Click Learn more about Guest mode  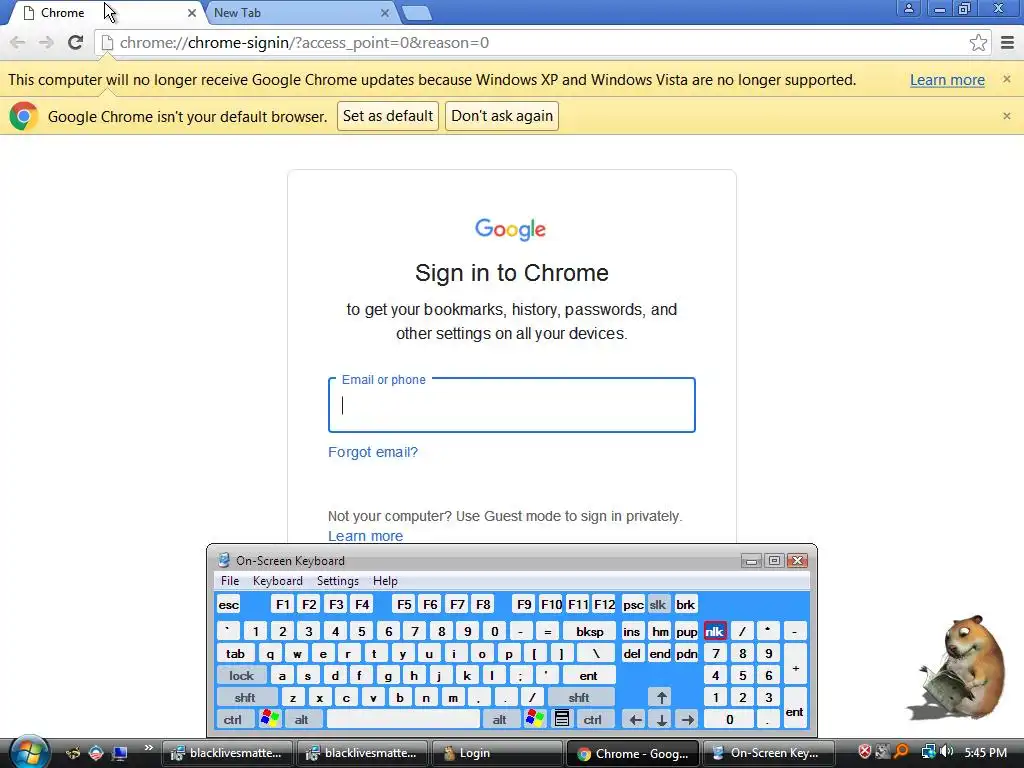click(365, 536)
